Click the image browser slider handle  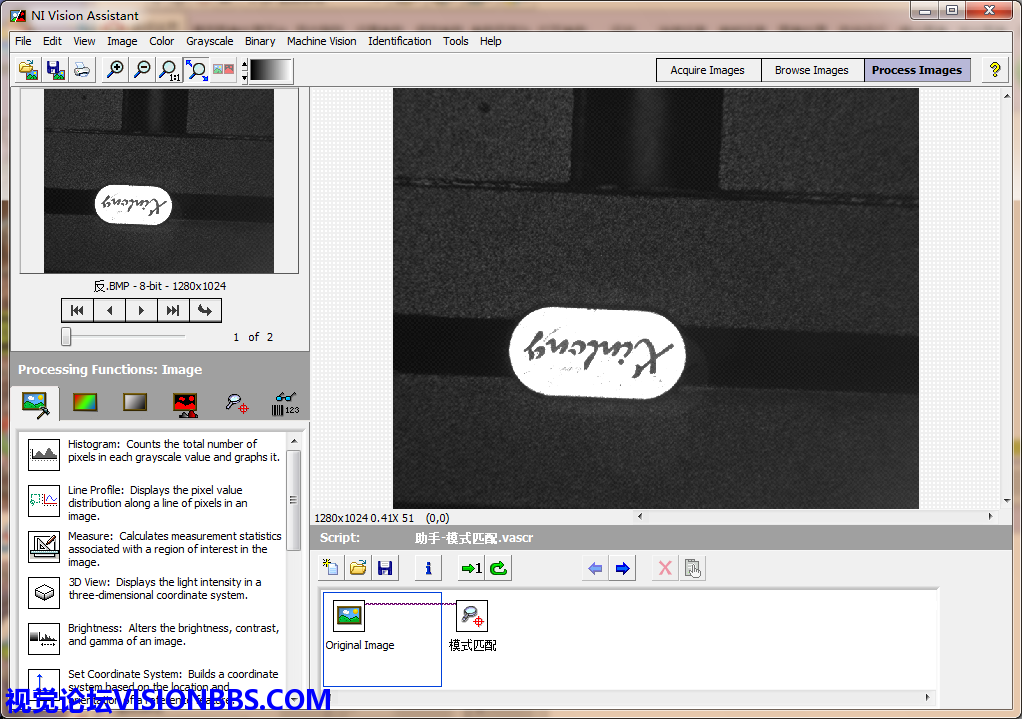66,336
